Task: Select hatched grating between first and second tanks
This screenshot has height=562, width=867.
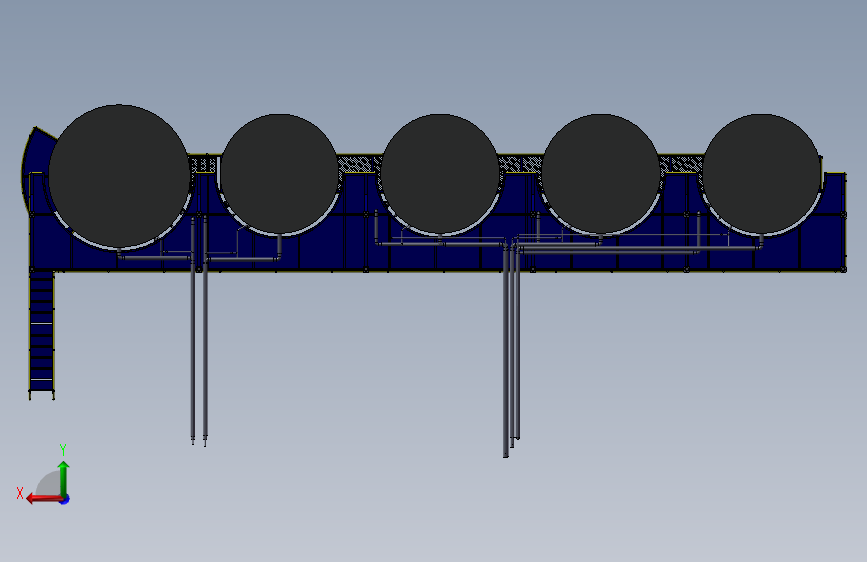Action: [x=203, y=164]
